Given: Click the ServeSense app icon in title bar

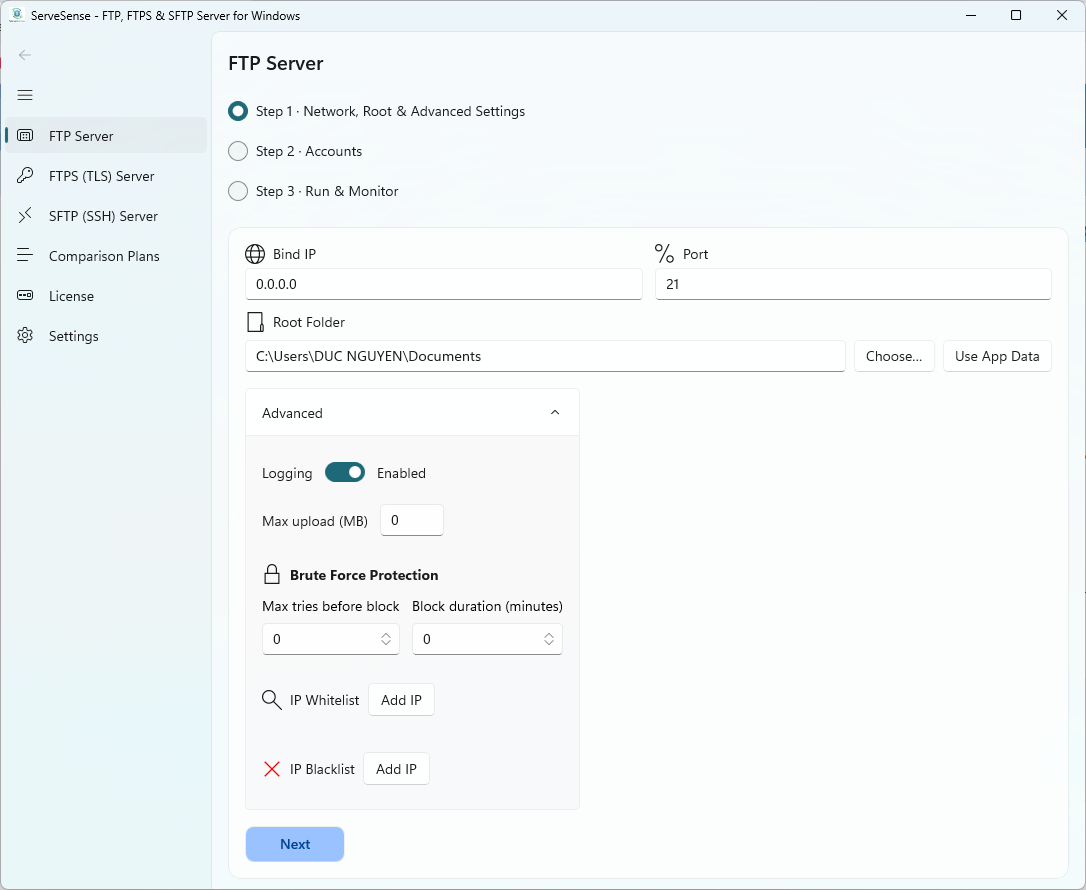Looking at the screenshot, I should pos(17,15).
